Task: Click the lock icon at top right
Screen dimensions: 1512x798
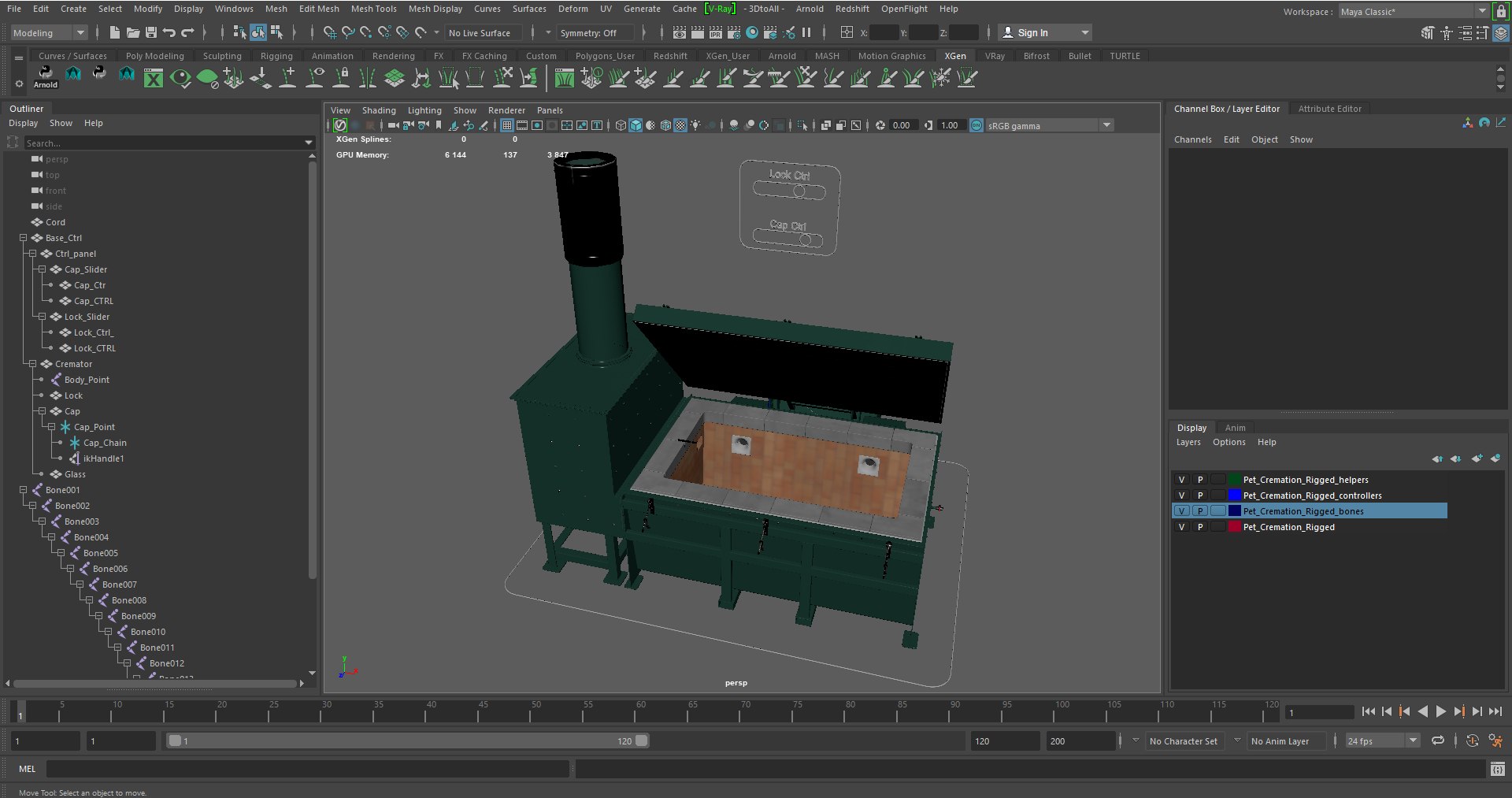Action: (x=1501, y=11)
